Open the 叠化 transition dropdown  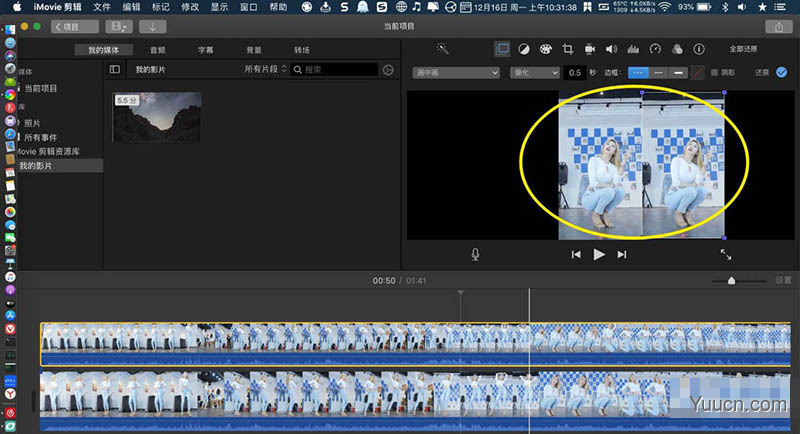coord(534,73)
